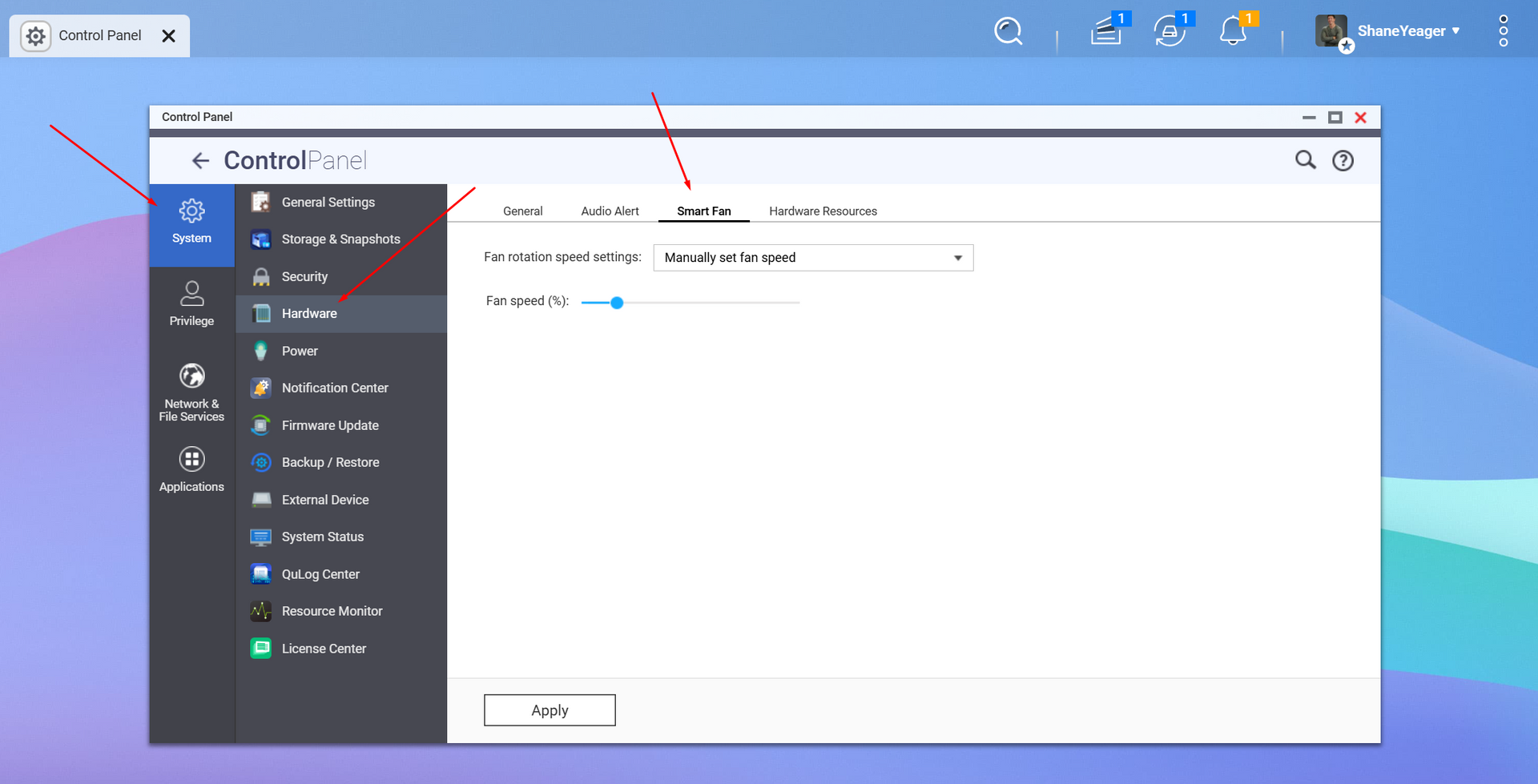Viewport: 1538px width, 784px height.
Task: Click the Apply button
Action: pos(550,710)
